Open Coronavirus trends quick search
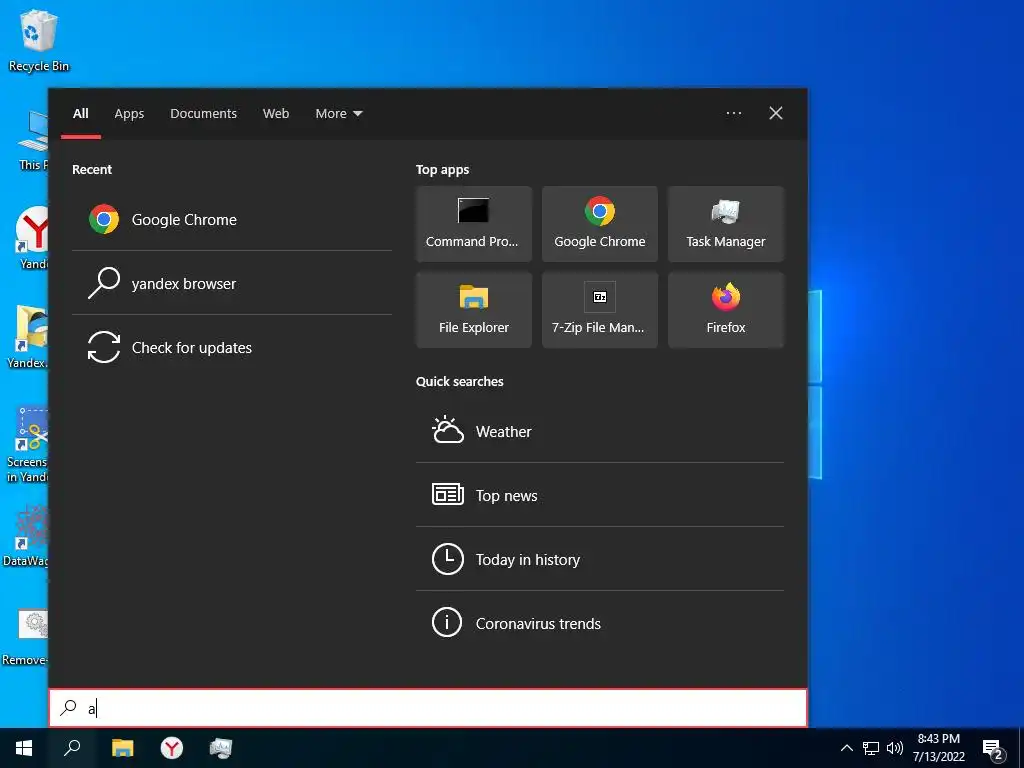 click(600, 623)
